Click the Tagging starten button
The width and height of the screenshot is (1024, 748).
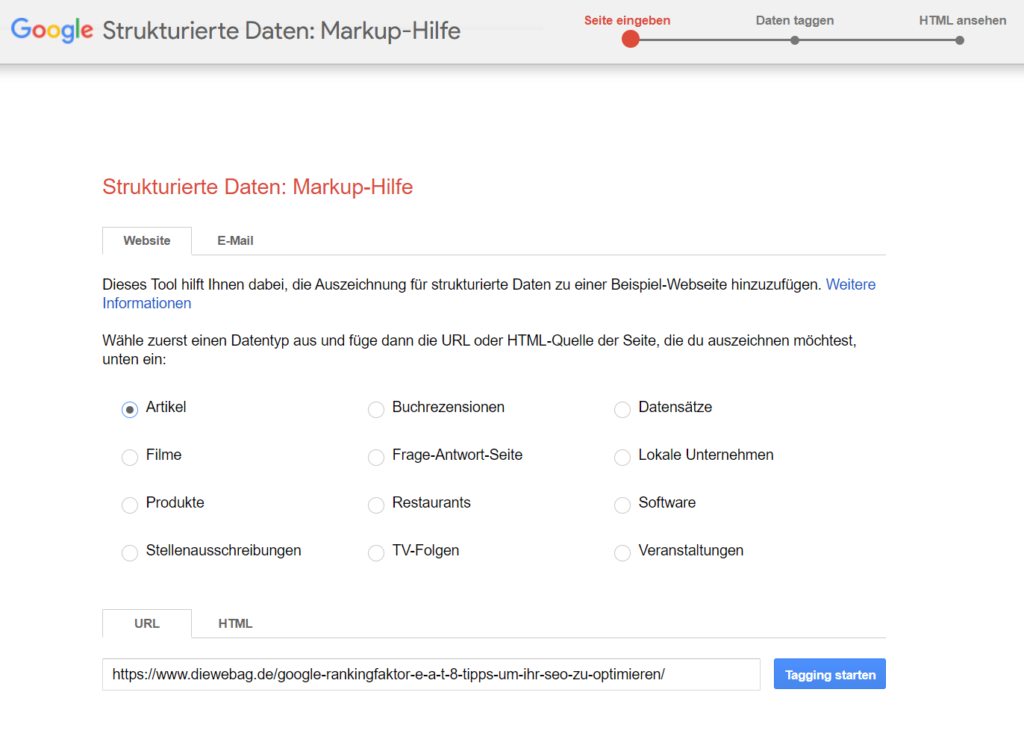829,674
